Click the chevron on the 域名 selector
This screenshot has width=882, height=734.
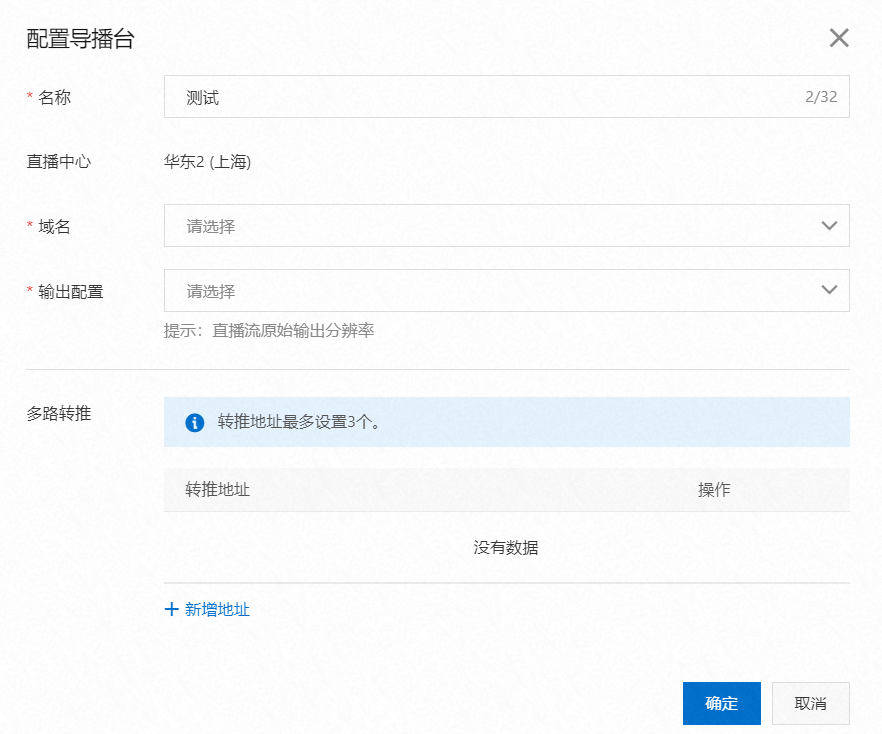pos(829,226)
